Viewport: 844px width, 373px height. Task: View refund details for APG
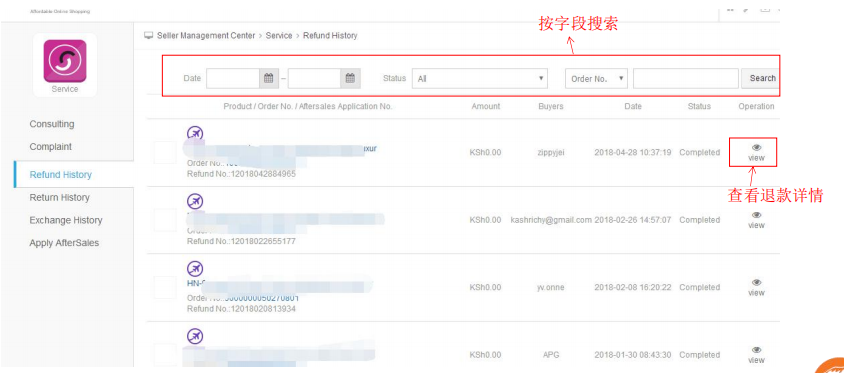pyautogui.click(x=756, y=355)
